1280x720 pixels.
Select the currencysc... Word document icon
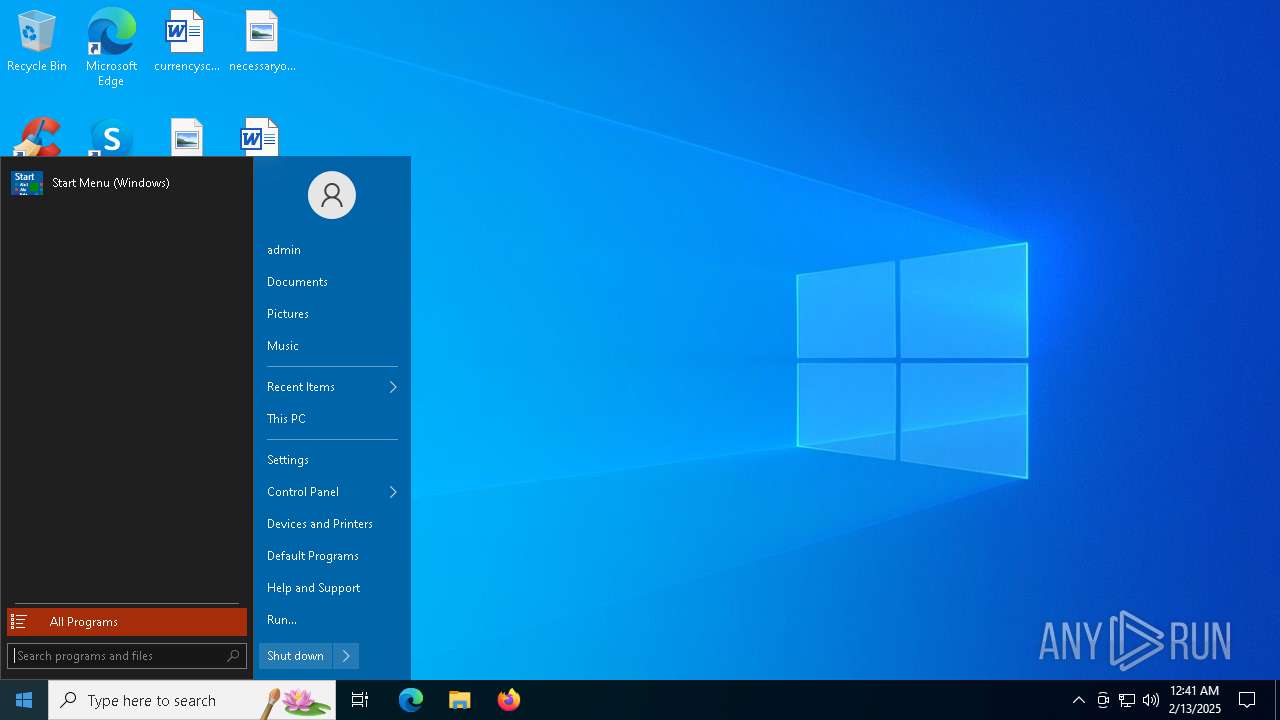186,40
